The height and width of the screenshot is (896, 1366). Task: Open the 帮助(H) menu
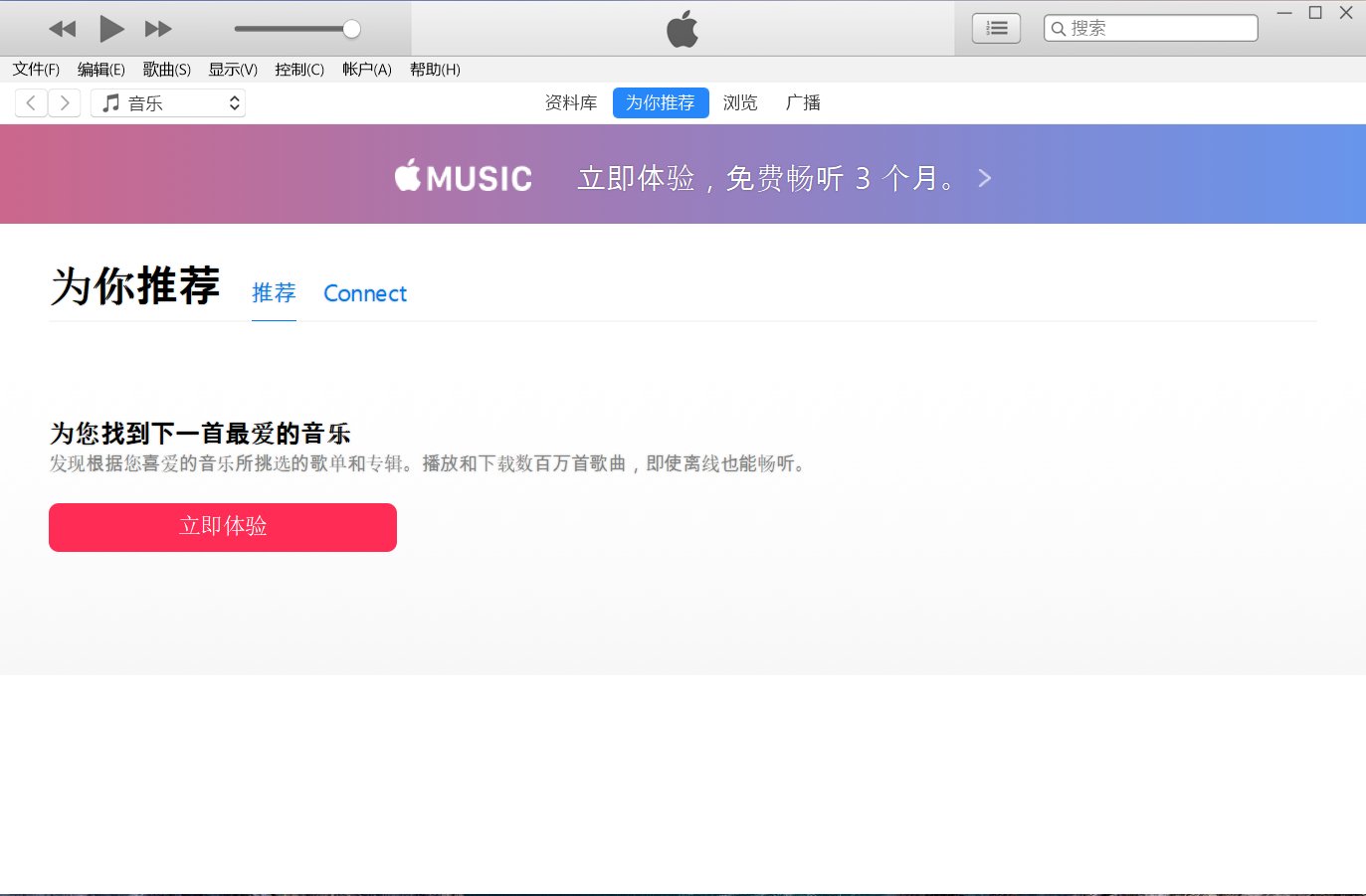click(435, 70)
